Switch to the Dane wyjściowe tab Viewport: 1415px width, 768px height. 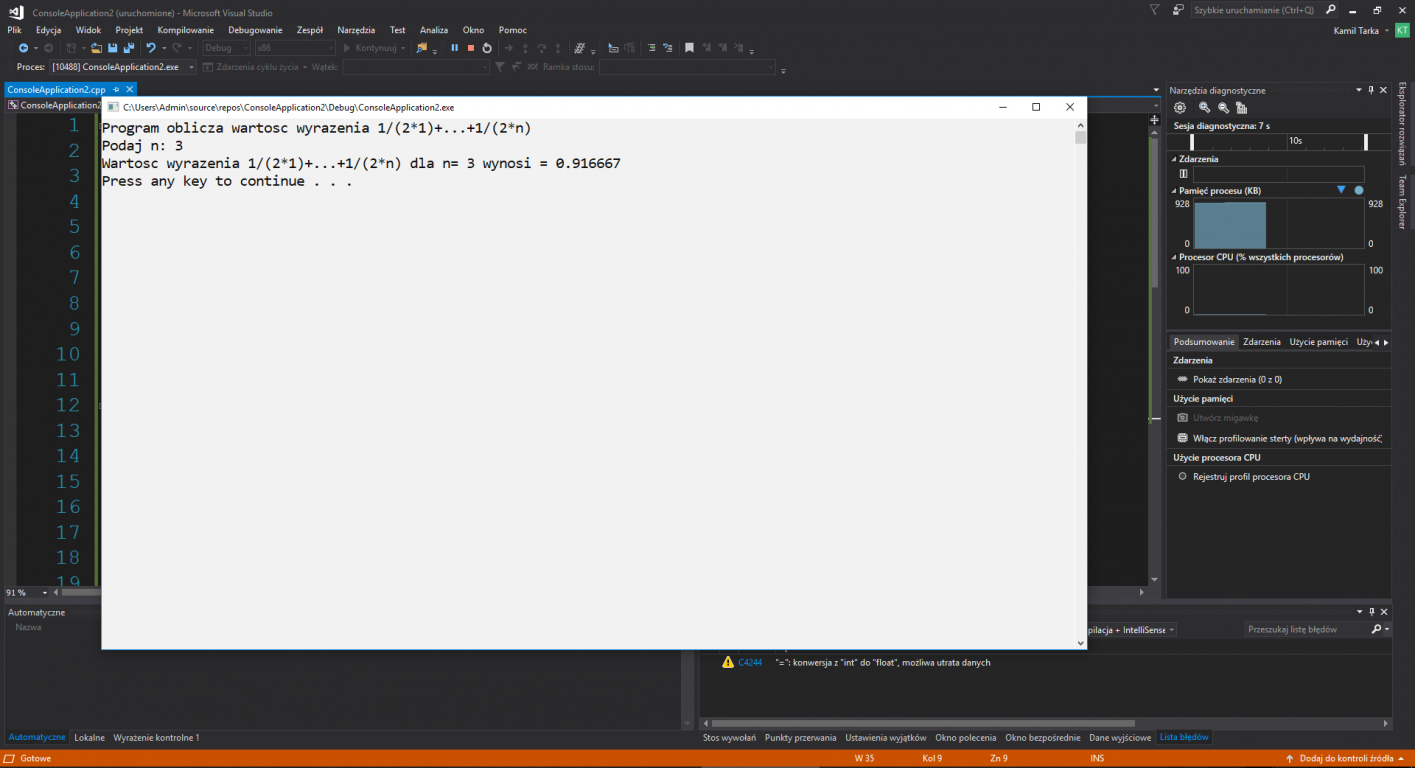pos(1120,737)
